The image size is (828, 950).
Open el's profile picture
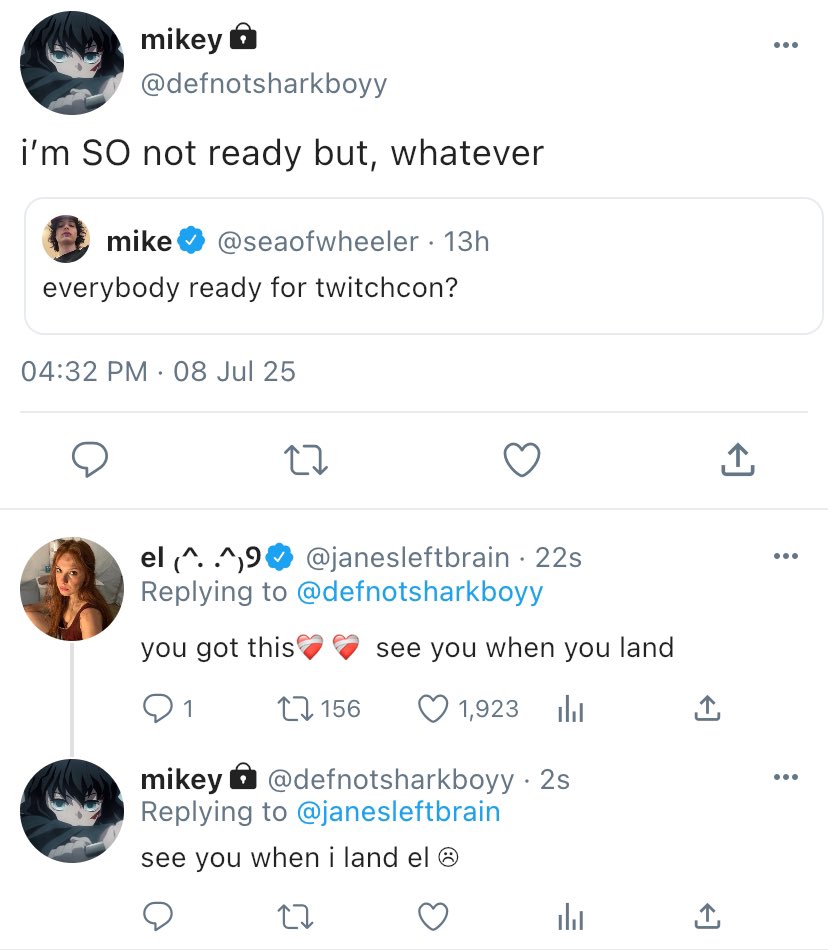(x=71, y=589)
